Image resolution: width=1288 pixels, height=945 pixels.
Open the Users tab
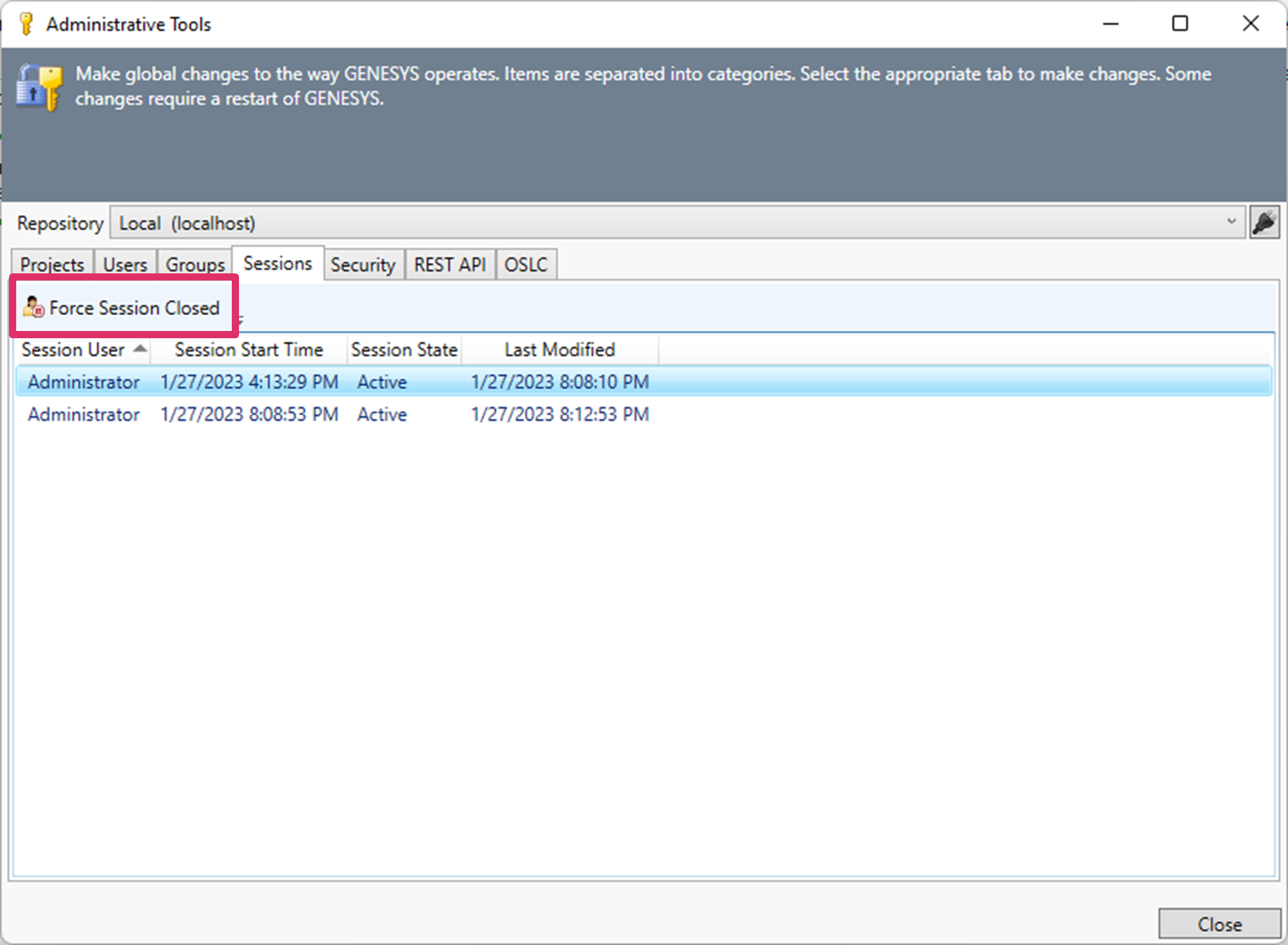[125, 264]
